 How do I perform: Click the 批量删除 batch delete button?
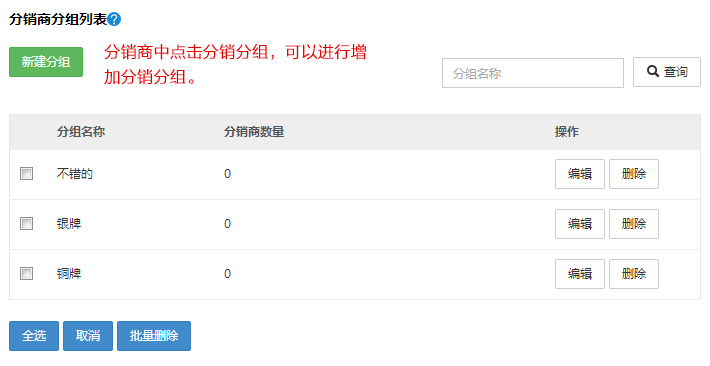[x=154, y=336]
